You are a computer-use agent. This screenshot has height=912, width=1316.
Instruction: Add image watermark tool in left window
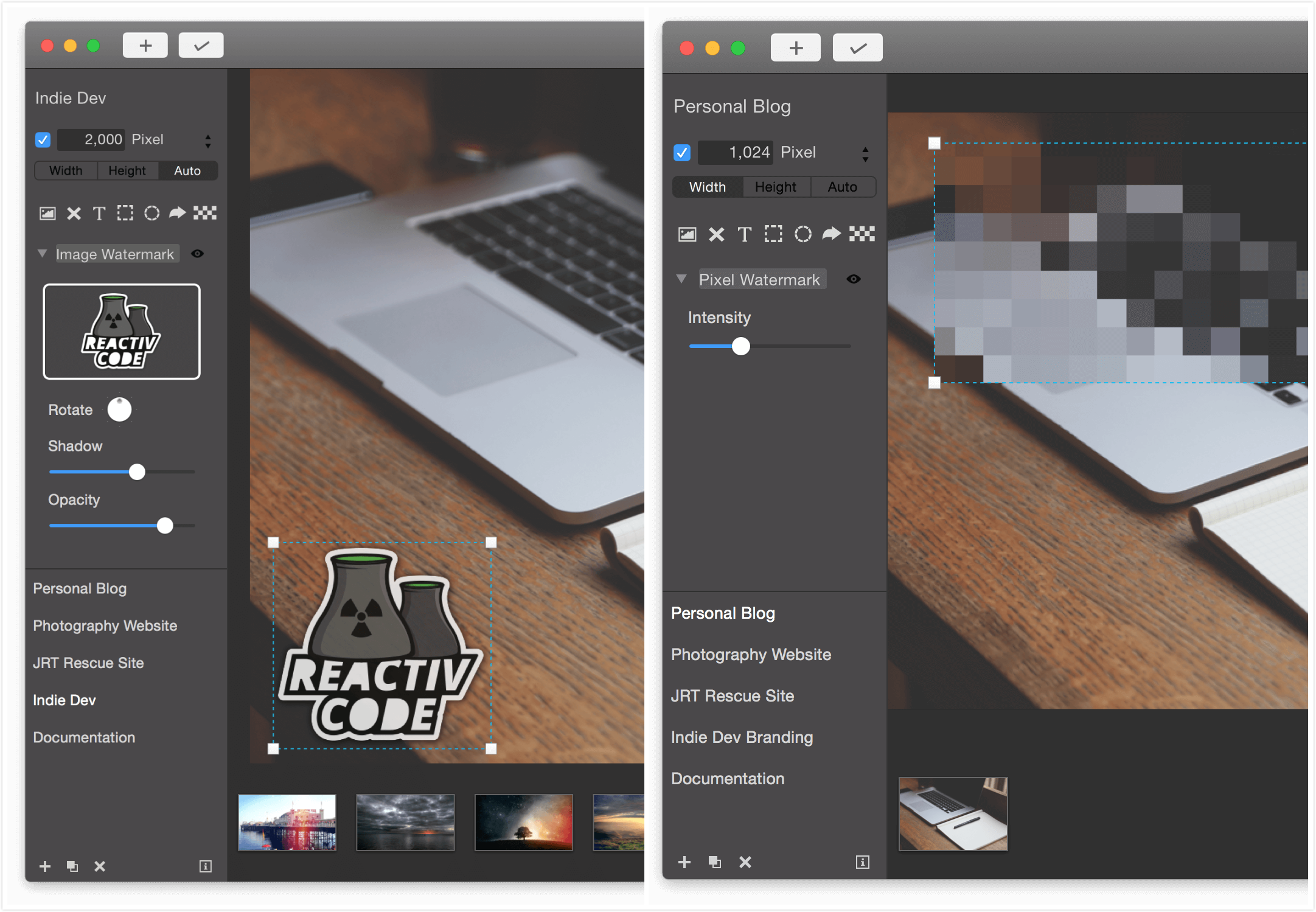click(47, 213)
